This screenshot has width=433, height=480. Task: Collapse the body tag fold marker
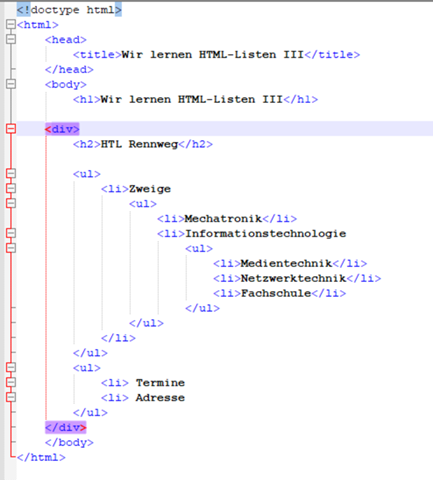point(11,84)
